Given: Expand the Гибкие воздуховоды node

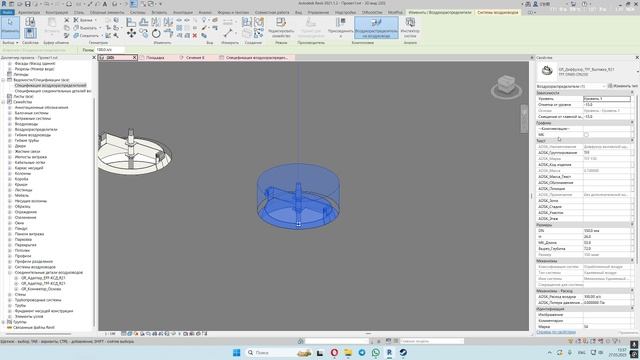Looking at the screenshot, I should click(x=10, y=135).
